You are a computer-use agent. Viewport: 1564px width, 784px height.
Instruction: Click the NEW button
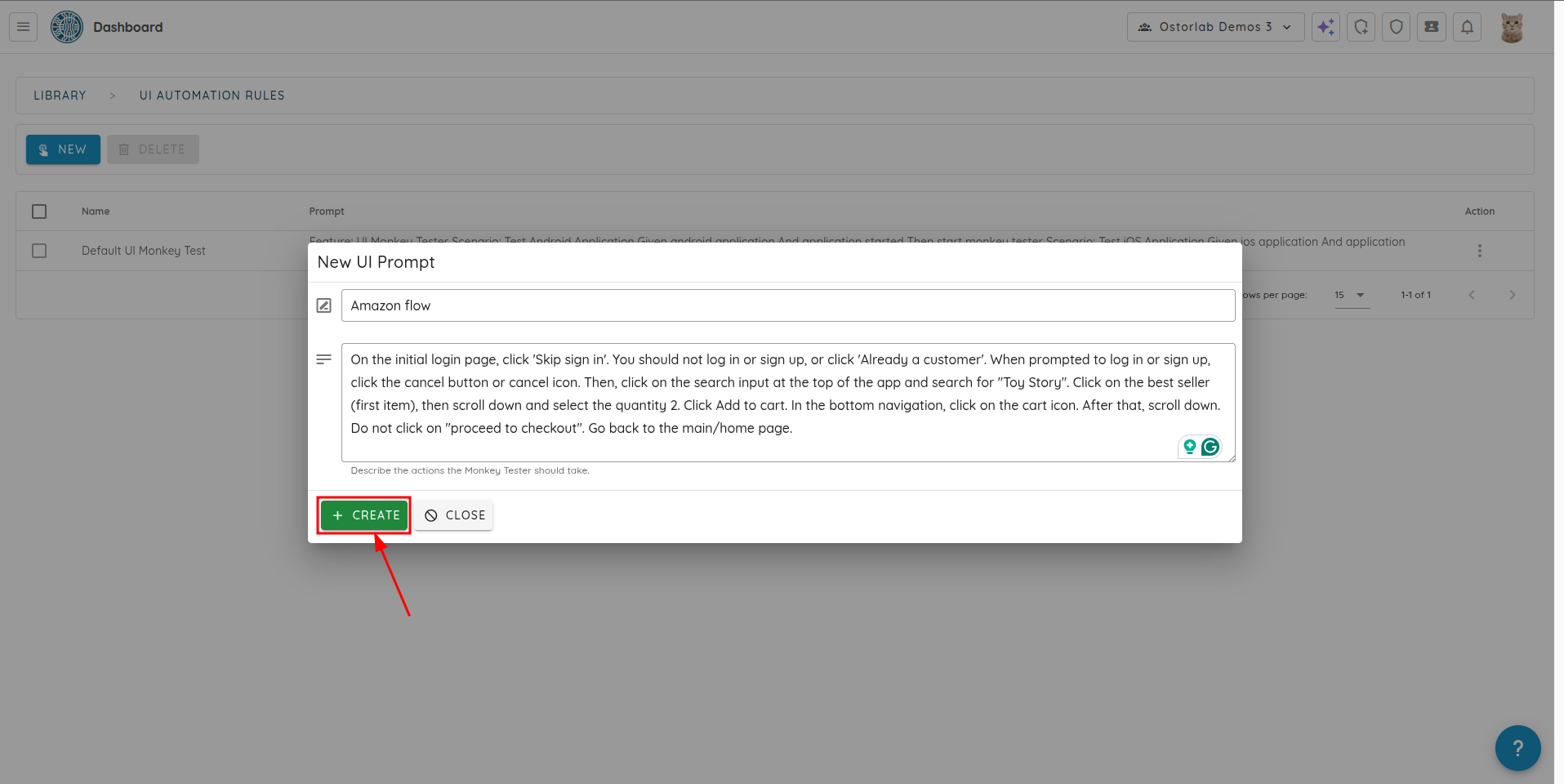(x=63, y=149)
